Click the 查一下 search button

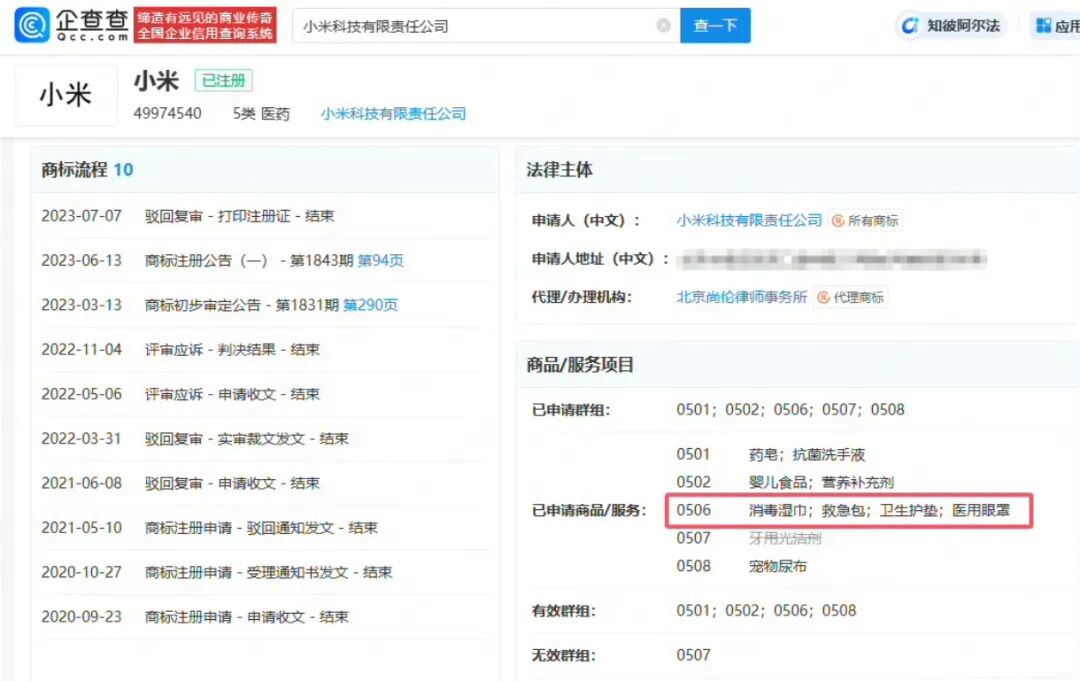click(x=715, y=25)
